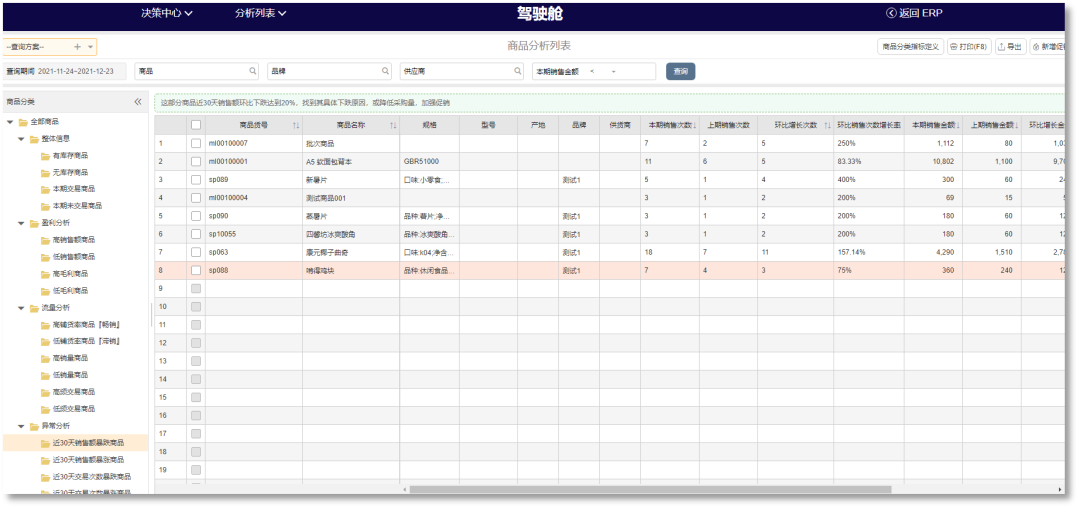This screenshot has width=1080, height=508.
Task: Click the sort icon on 商品货号 column
Action: [295, 125]
